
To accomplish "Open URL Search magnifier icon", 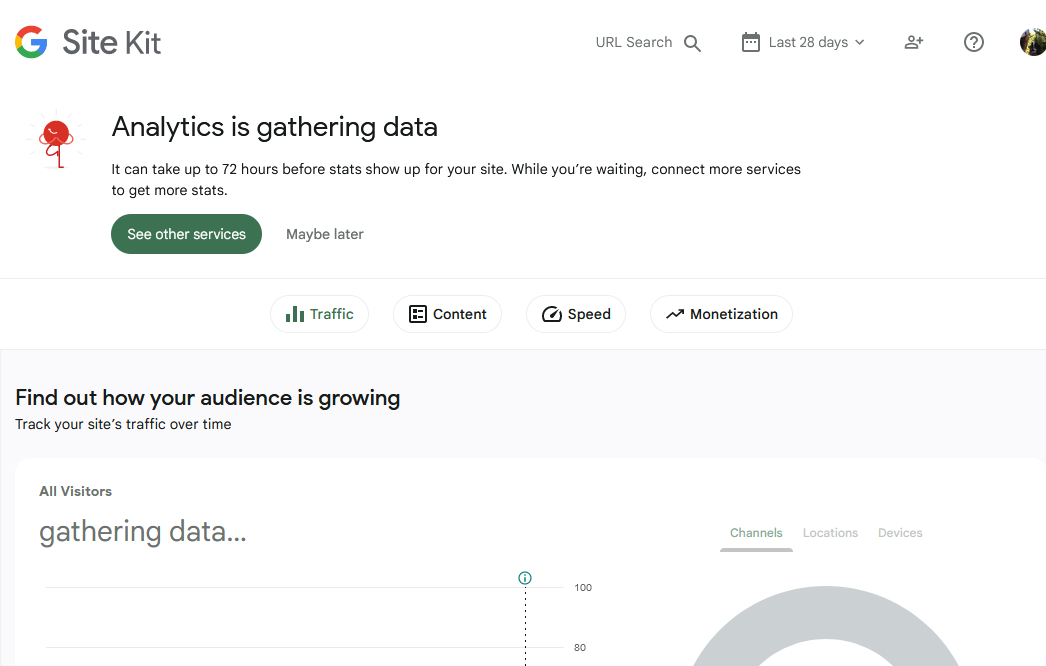I will click(x=692, y=43).
